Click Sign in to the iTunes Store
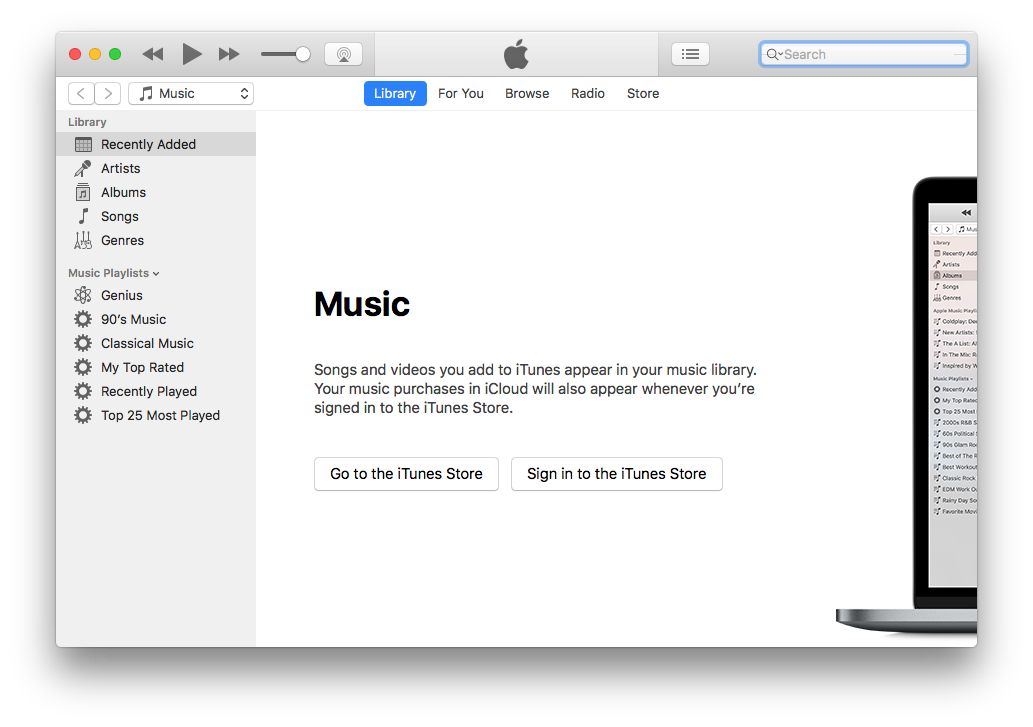This screenshot has width=1033, height=727. (x=617, y=474)
